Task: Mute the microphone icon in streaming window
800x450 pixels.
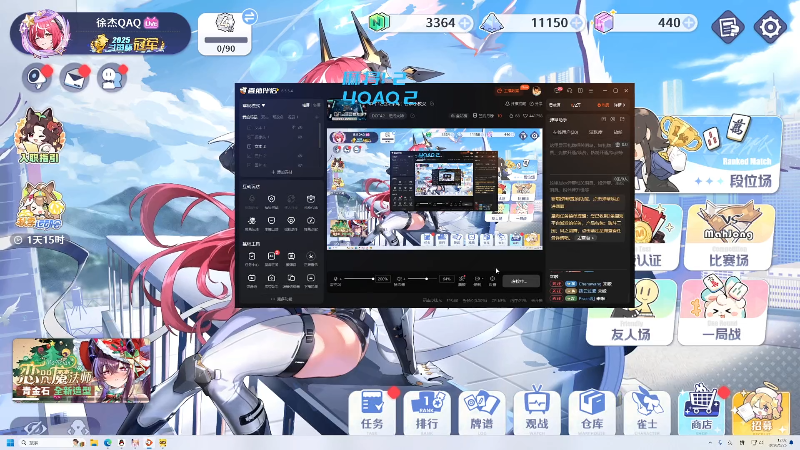Action: click(x=336, y=279)
